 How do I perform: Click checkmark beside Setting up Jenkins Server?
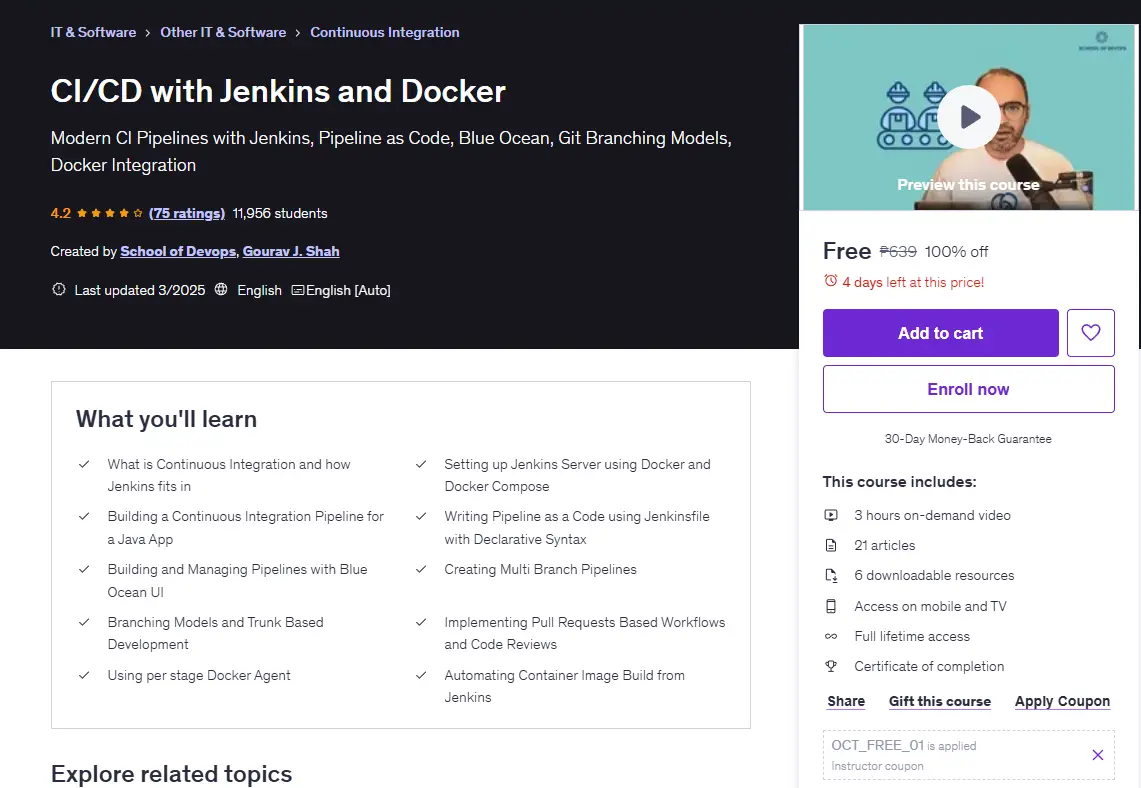[421, 464]
